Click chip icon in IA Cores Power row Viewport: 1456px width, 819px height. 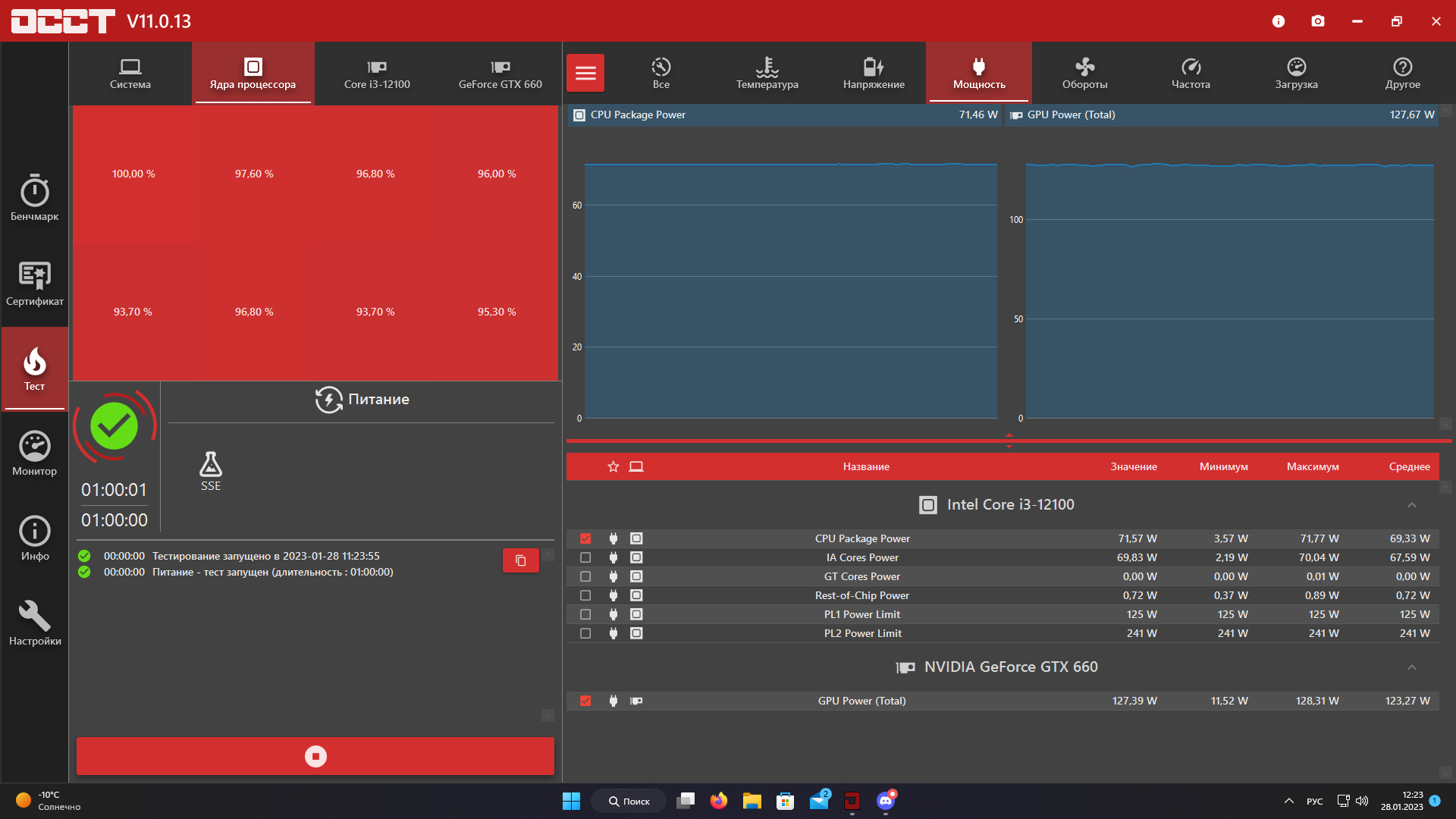click(636, 557)
